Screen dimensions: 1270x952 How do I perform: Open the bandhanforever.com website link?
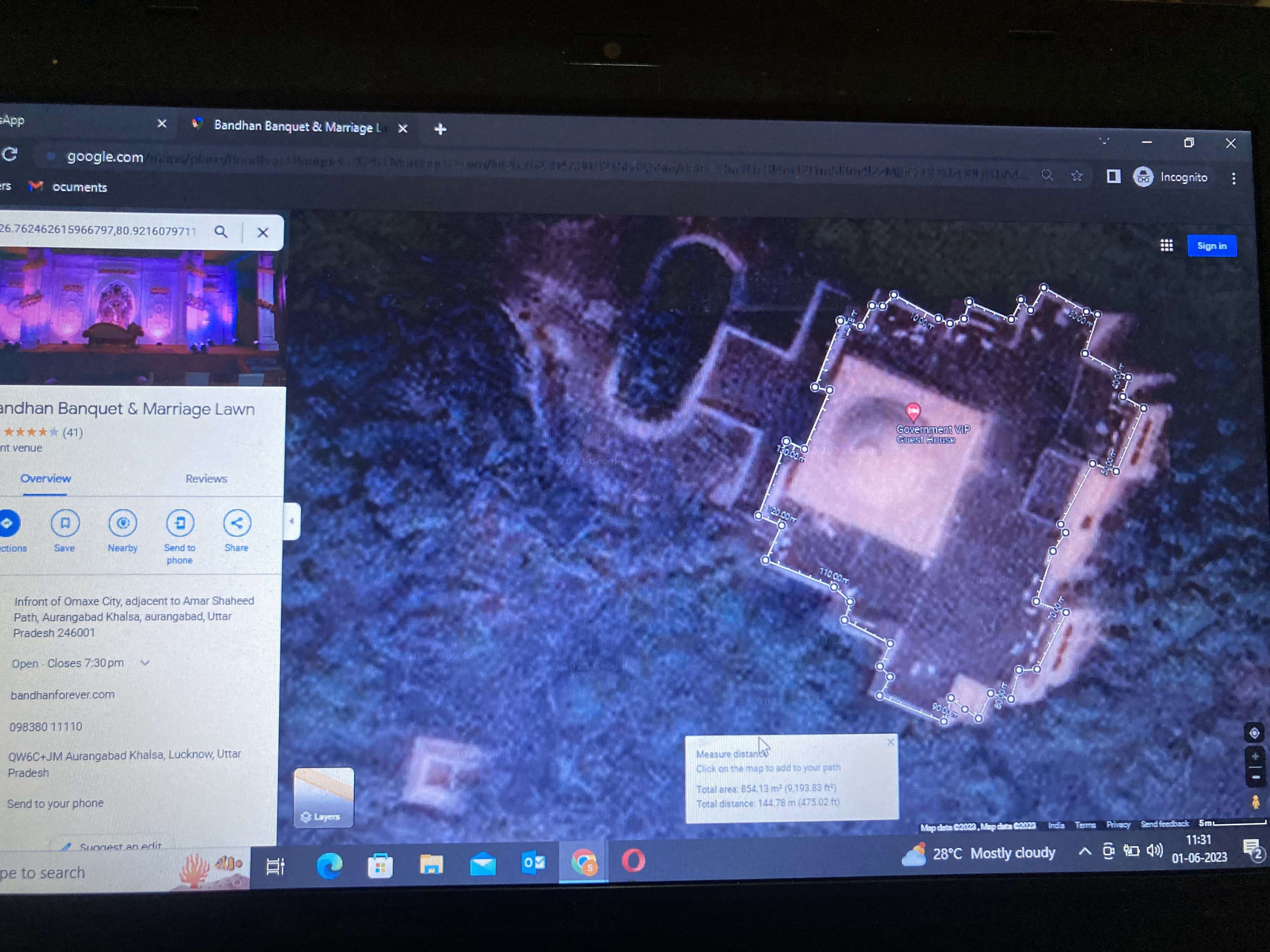tap(63, 694)
